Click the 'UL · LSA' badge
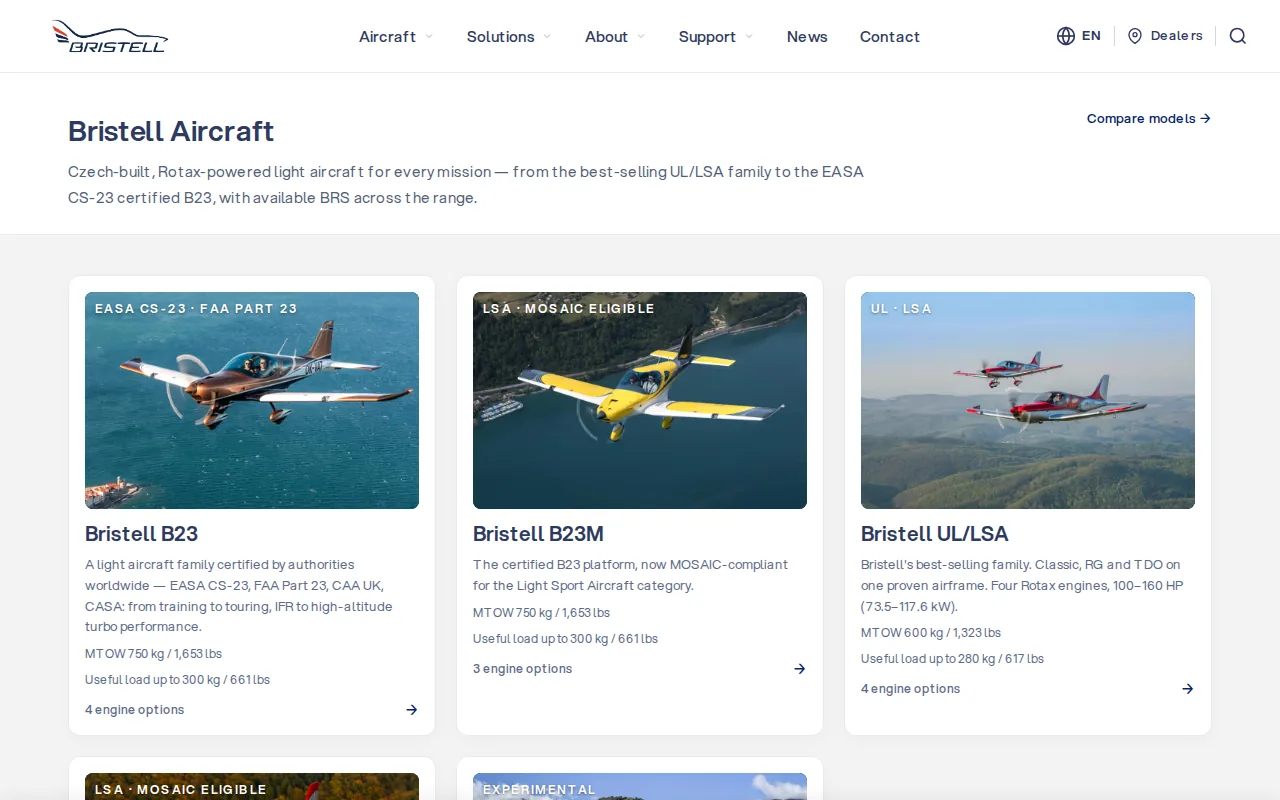The height and width of the screenshot is (800, 1280). 901,309
